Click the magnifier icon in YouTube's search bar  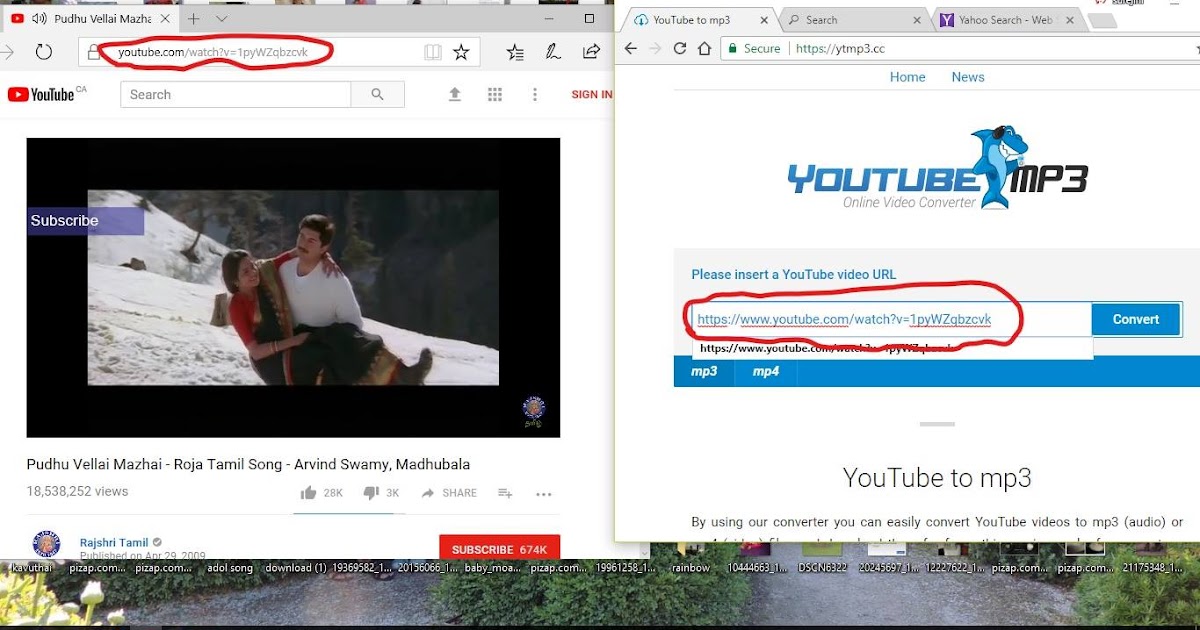click(x=377, y=93)
